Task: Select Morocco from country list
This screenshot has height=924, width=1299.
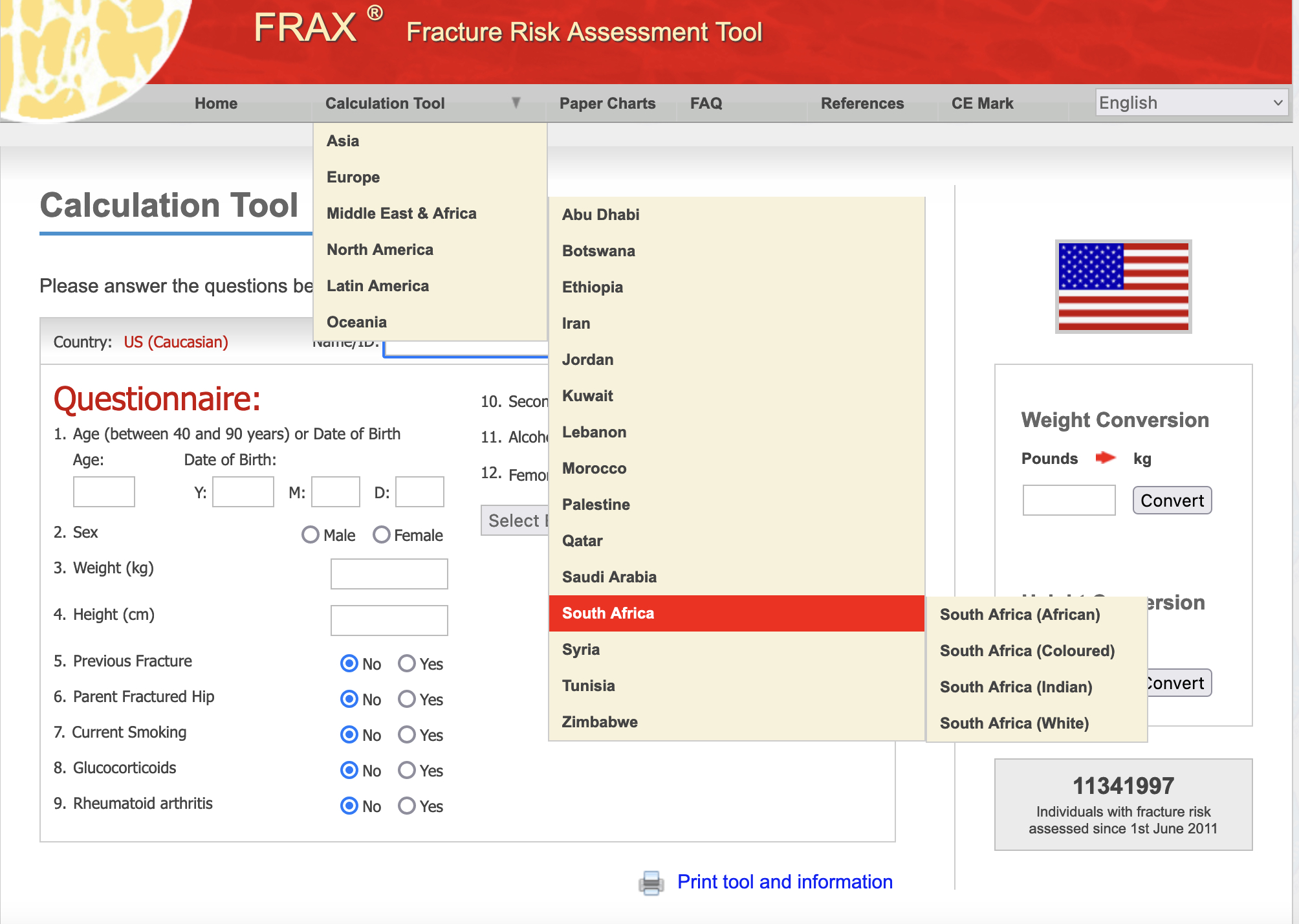Action: click(x=737, y=468)
